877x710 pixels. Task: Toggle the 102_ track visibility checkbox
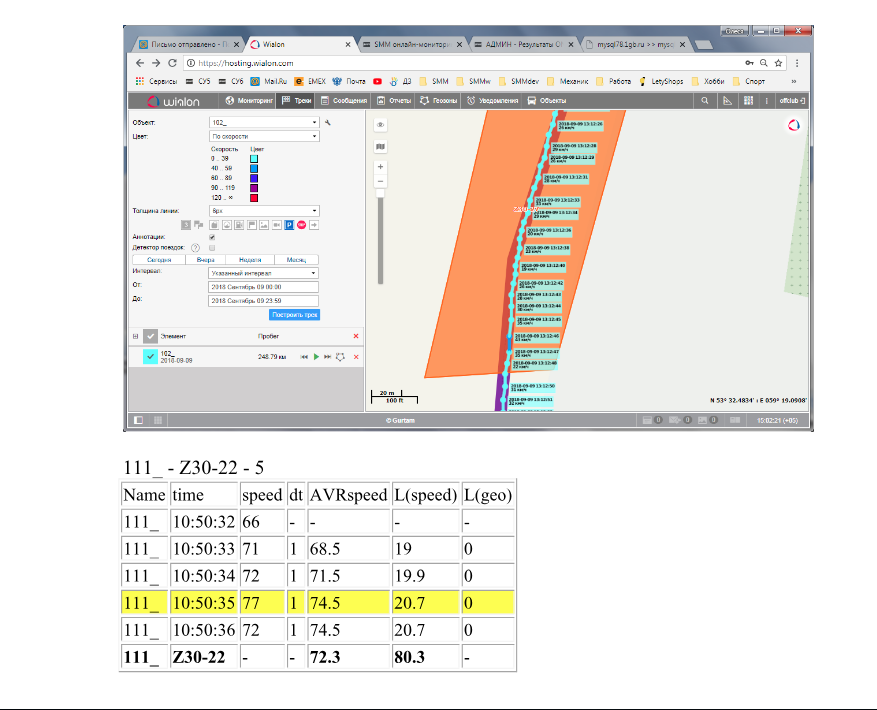150,356
